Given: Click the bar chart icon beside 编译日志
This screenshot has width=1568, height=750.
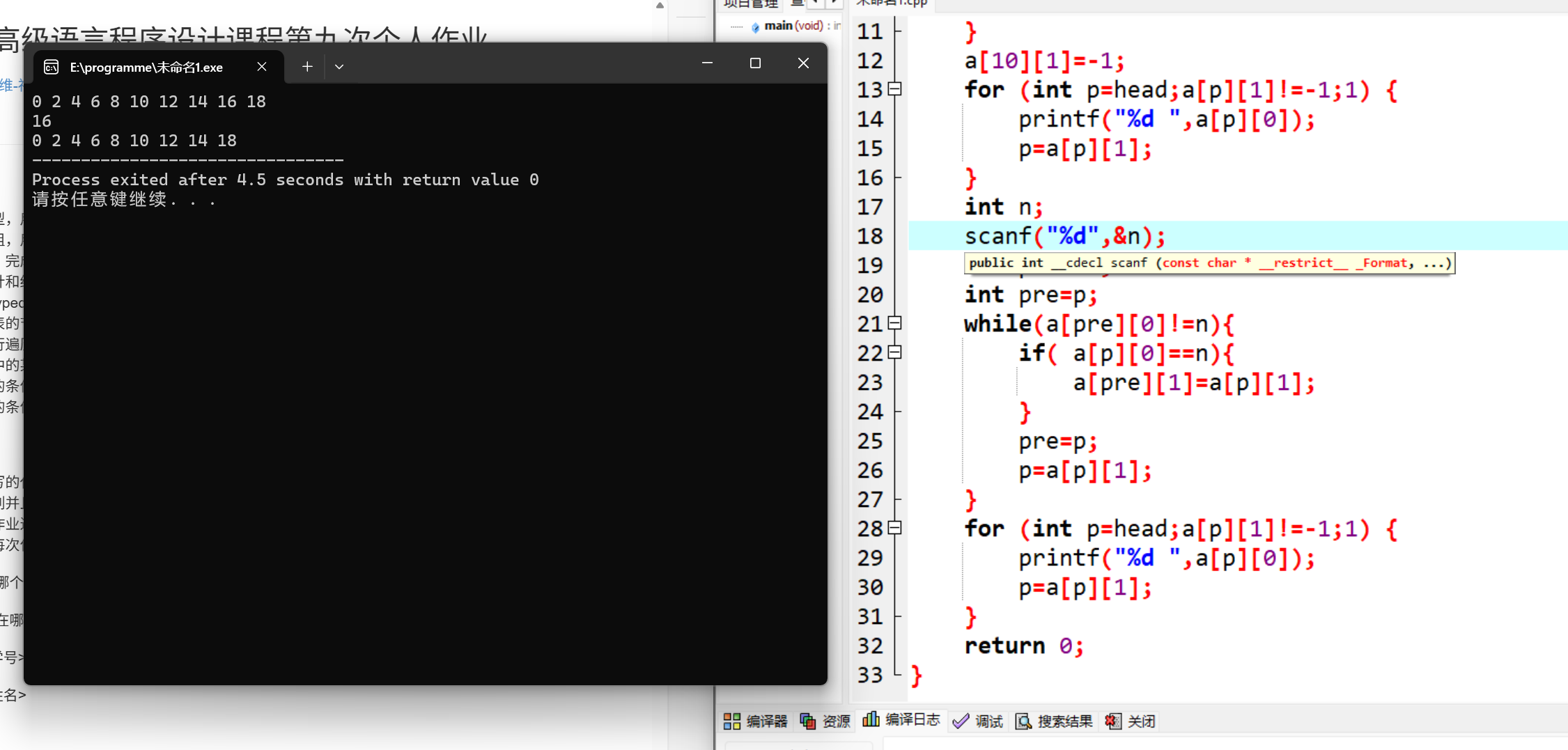Looking at the screenshot, I should [x=871, y=719].
